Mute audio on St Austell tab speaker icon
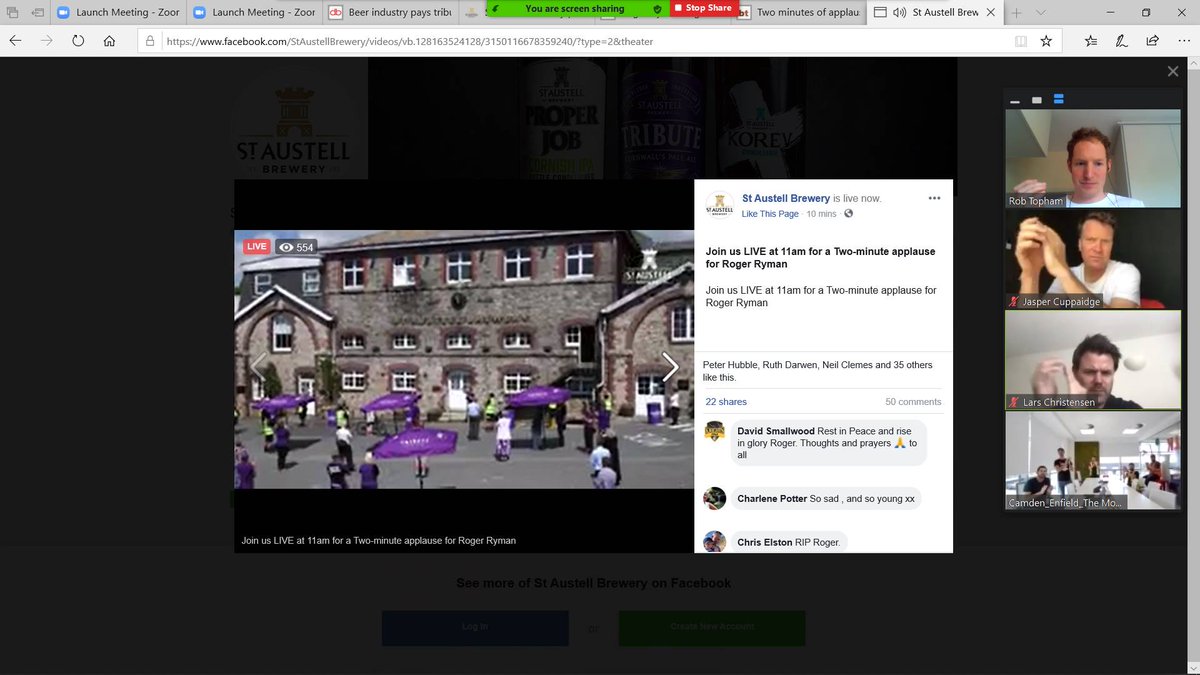Image resolution: width=1200 pixels, height=675 pixels. coord(898,12)
